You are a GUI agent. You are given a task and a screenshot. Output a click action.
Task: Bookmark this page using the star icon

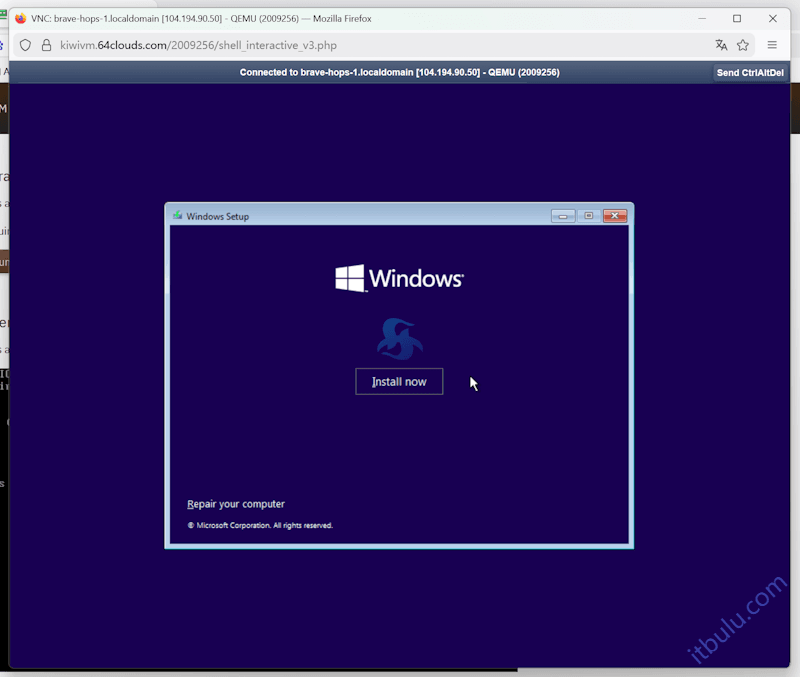[742, 45]
